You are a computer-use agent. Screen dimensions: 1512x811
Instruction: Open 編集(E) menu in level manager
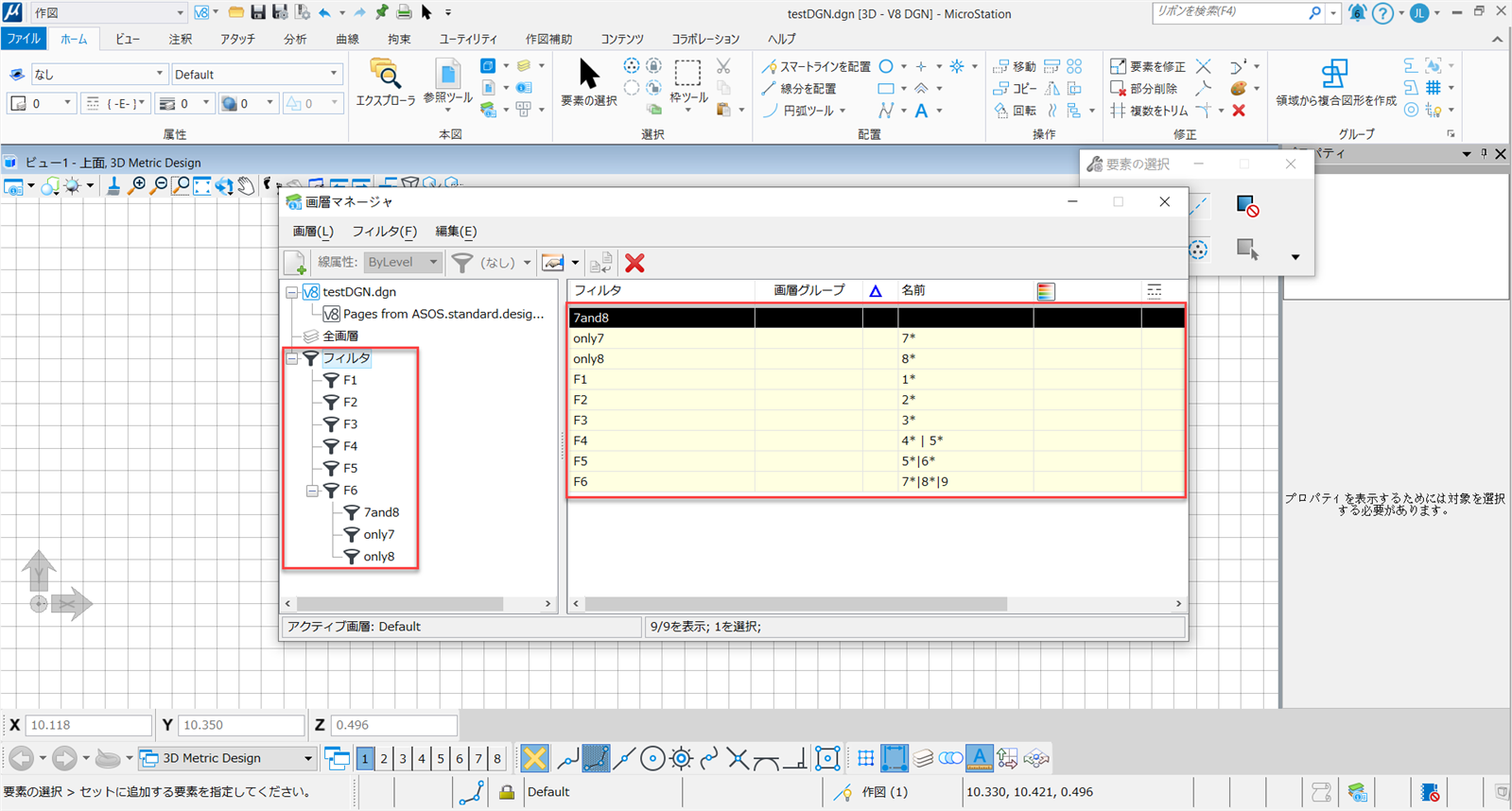coord(456,232)
